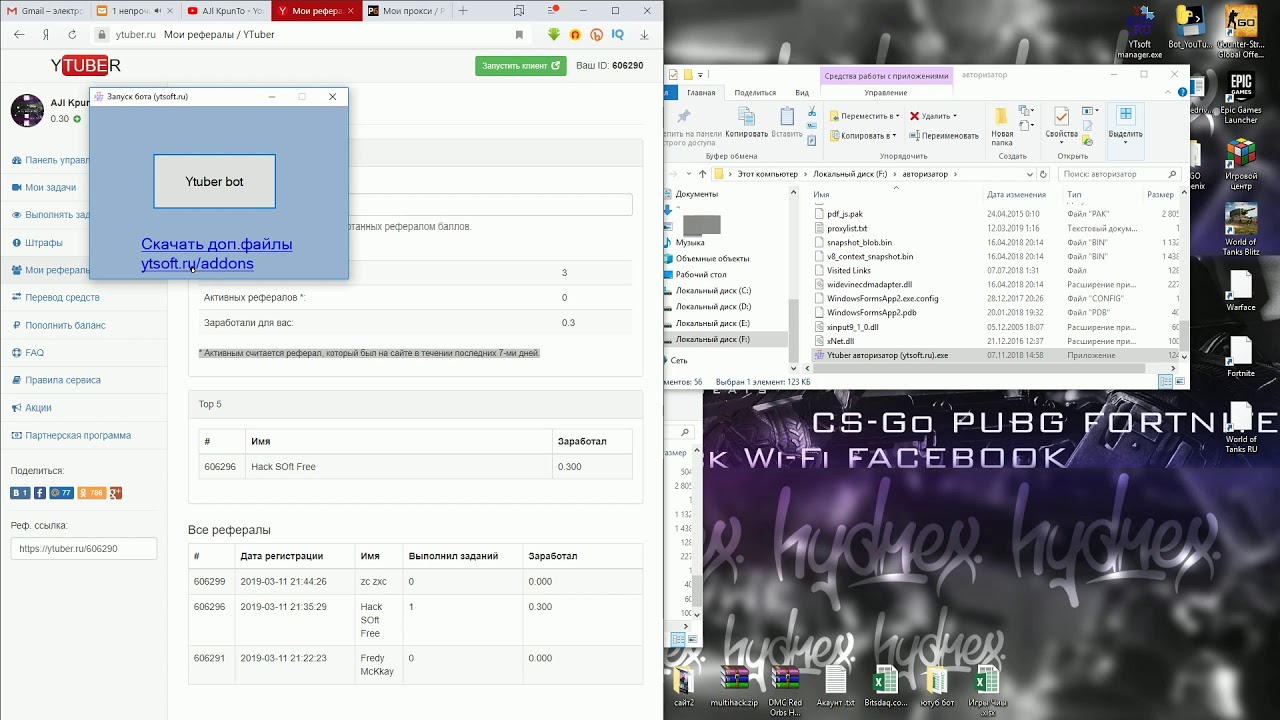Click the Cut scissors icon in Explorer ribbon
1280x720 pixels.
[x=812, y=112]
